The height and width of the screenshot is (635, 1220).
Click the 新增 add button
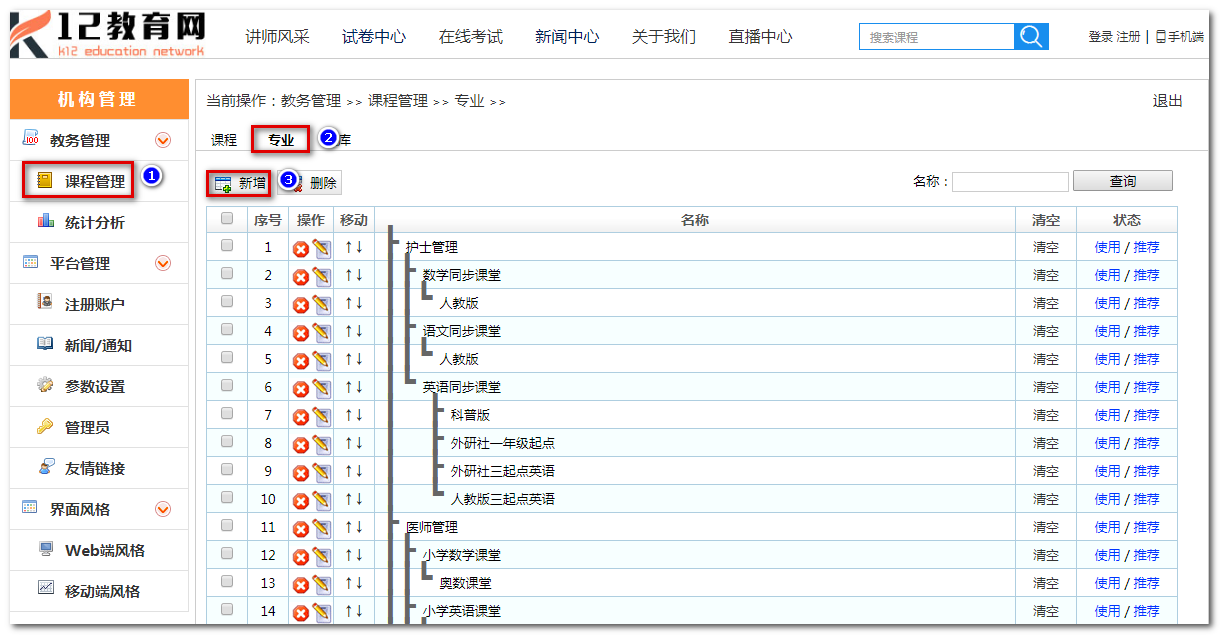pos(240,183)
